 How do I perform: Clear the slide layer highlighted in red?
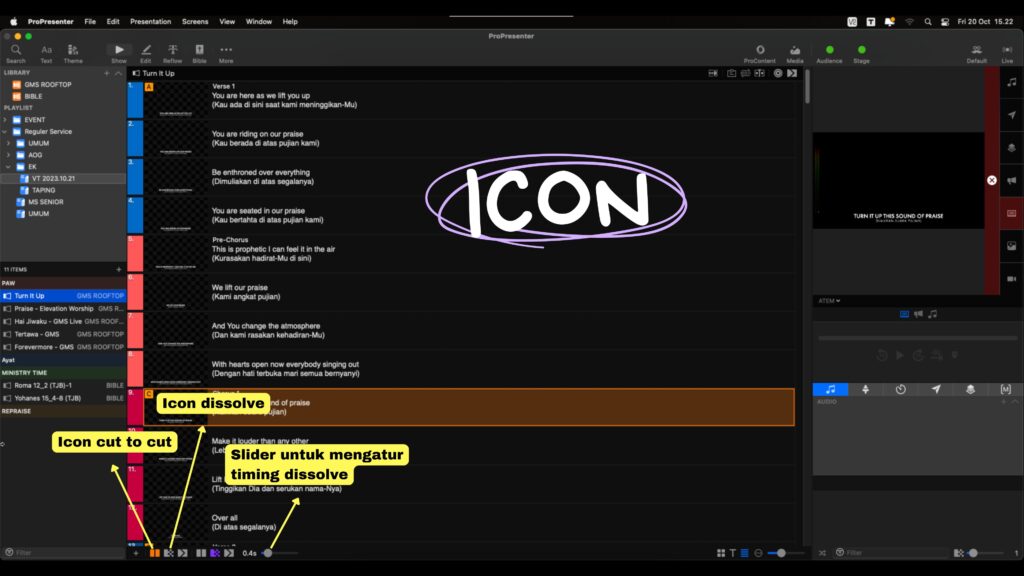(x=1012, y=213)
